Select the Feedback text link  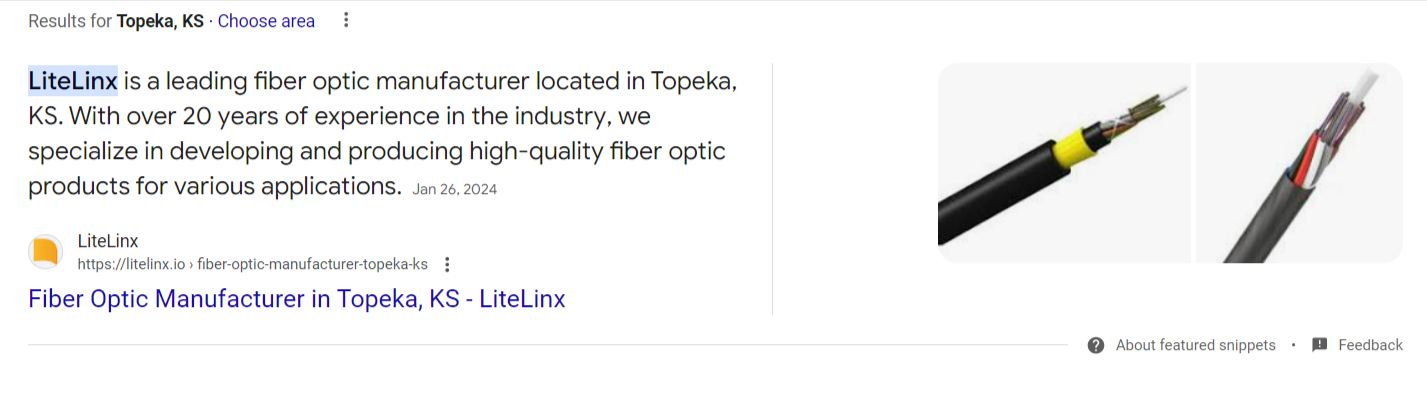[1371, 345]
